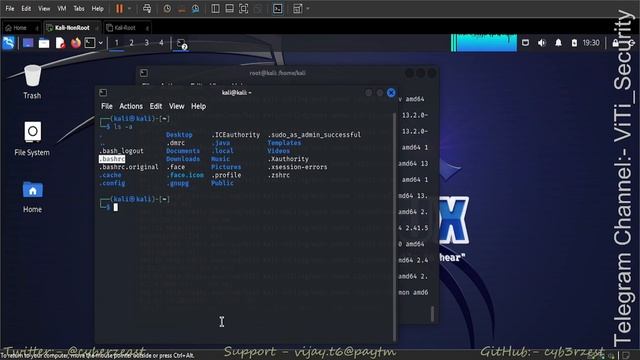Image resolution: width=640 pixels, height=360 pixels.
Task: Open the network connection tray icon
Action: (525, 43)
